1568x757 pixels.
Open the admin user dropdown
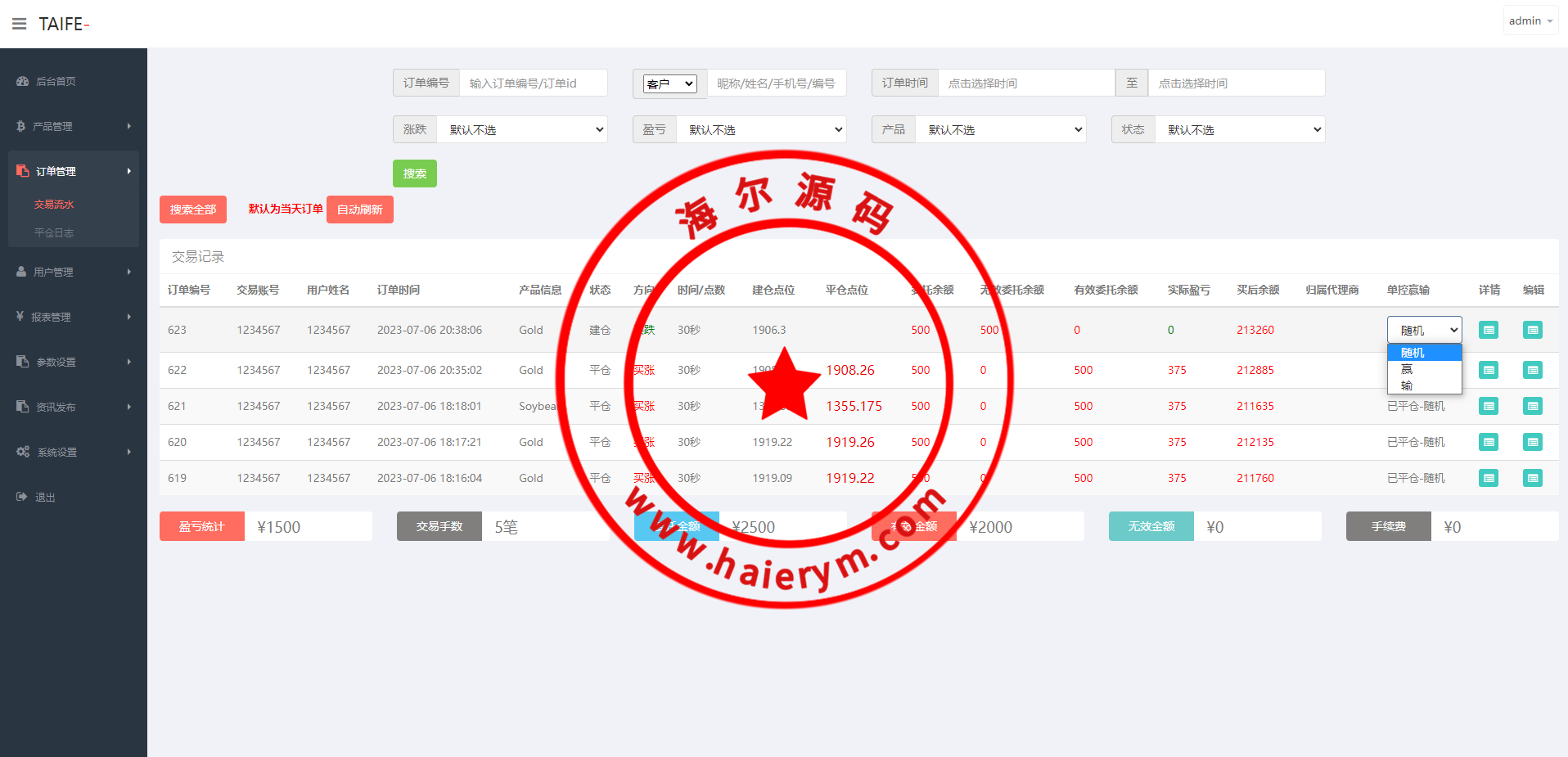pyautogui.click(x=1530, y=21)
